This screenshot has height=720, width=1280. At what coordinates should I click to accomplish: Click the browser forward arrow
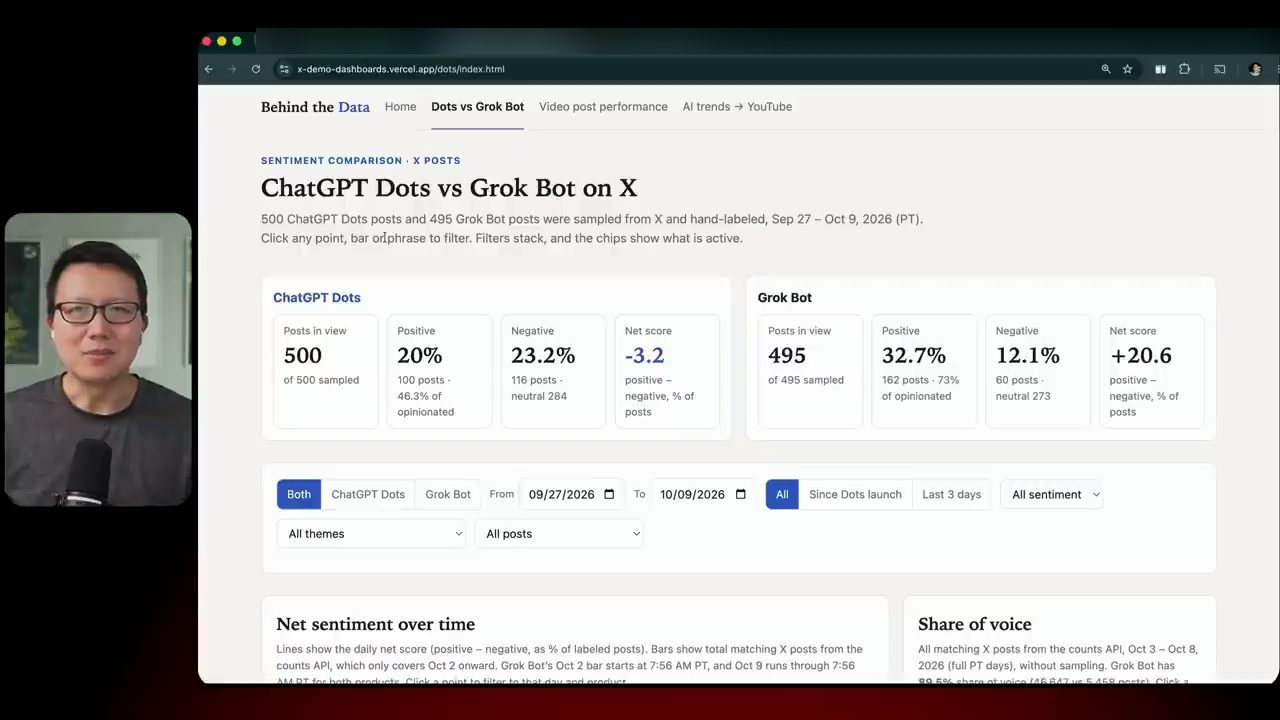232,69
